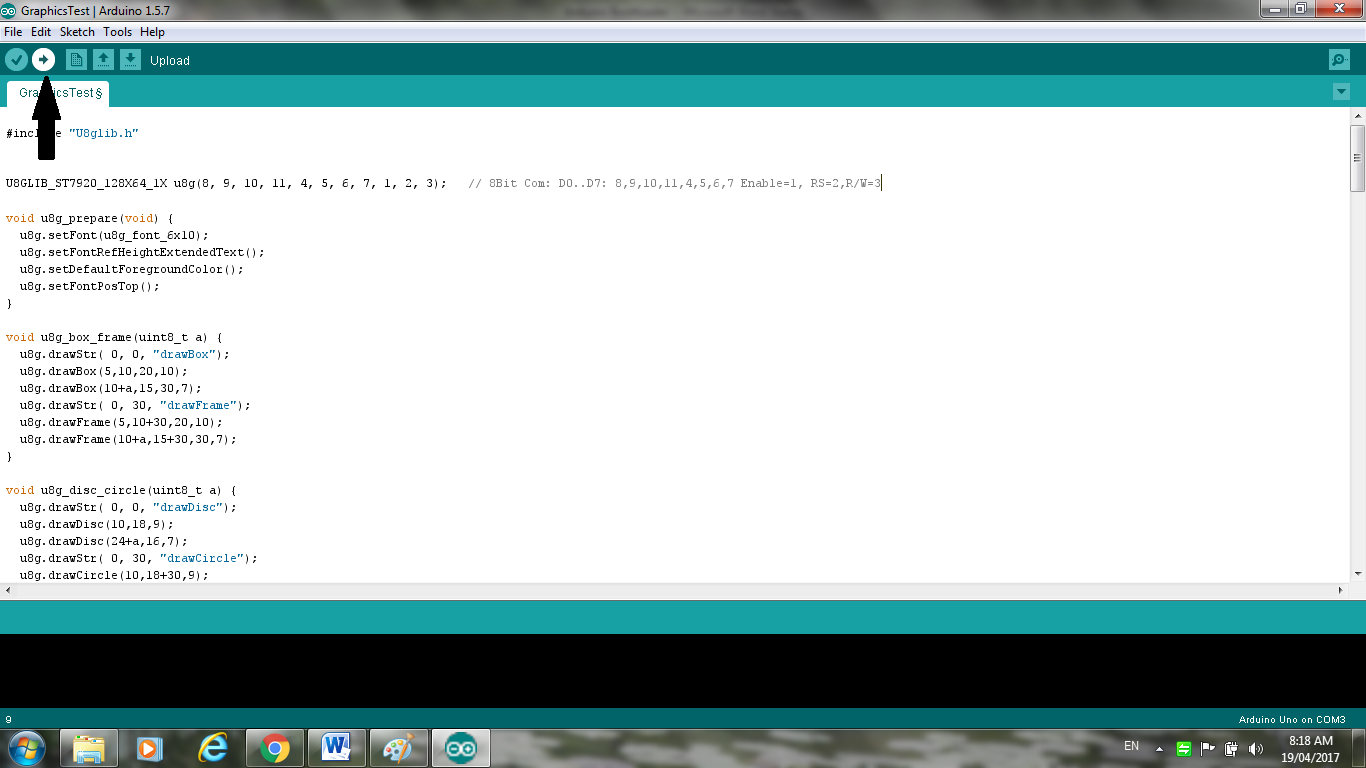The width and height of the screenshot is (1366, 768).
Task: Open the tab options dropdown arrow
Action: click(1341, 92)
